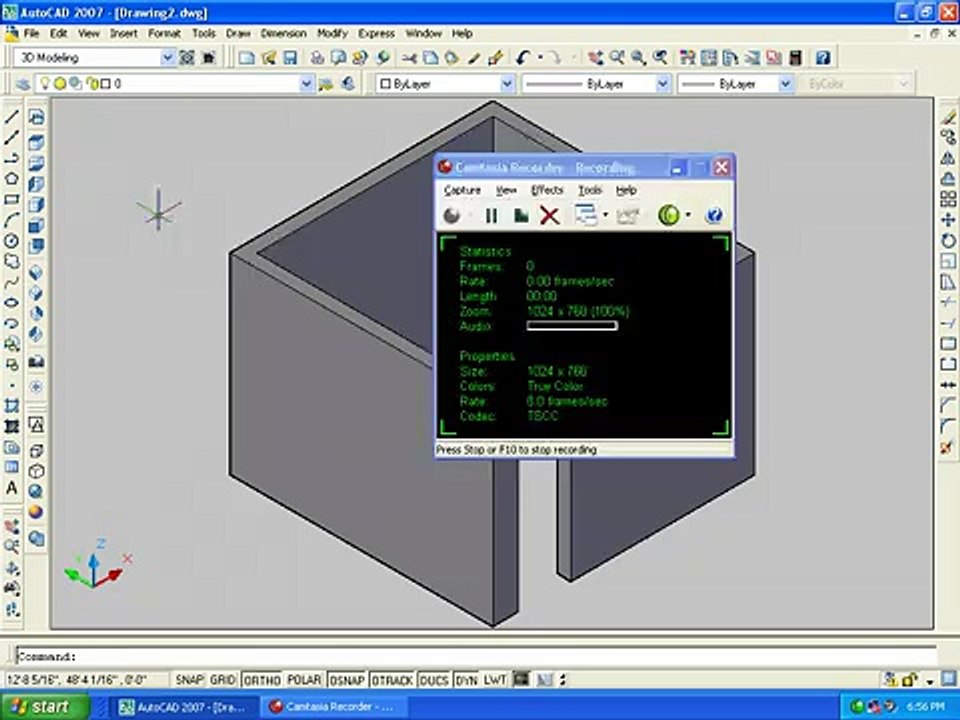Open the Dimension menu
Image resolution: width=960 pixels, height=720 pixels.
[283, 34]
